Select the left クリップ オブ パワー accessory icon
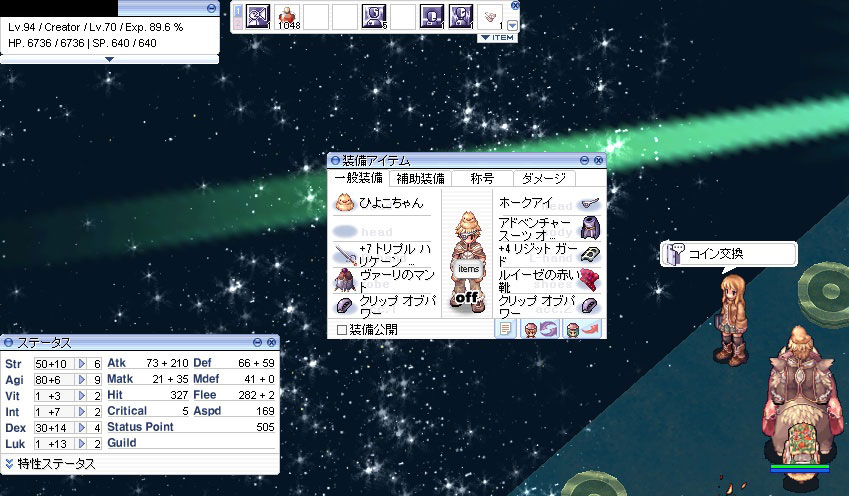The image size is (849, 496). [x=345, y=305]
